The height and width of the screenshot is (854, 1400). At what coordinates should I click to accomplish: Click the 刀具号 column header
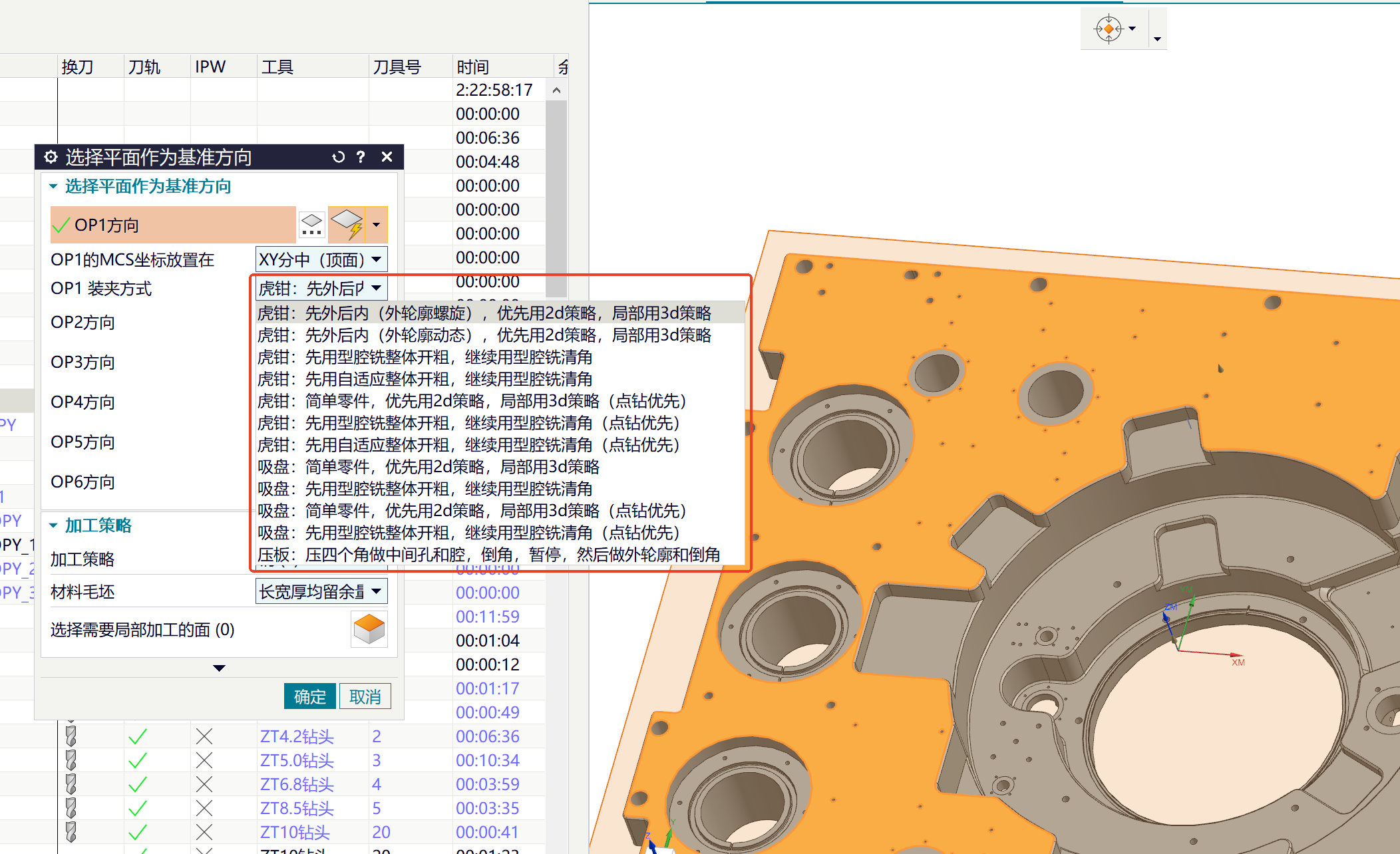(411, 67)
